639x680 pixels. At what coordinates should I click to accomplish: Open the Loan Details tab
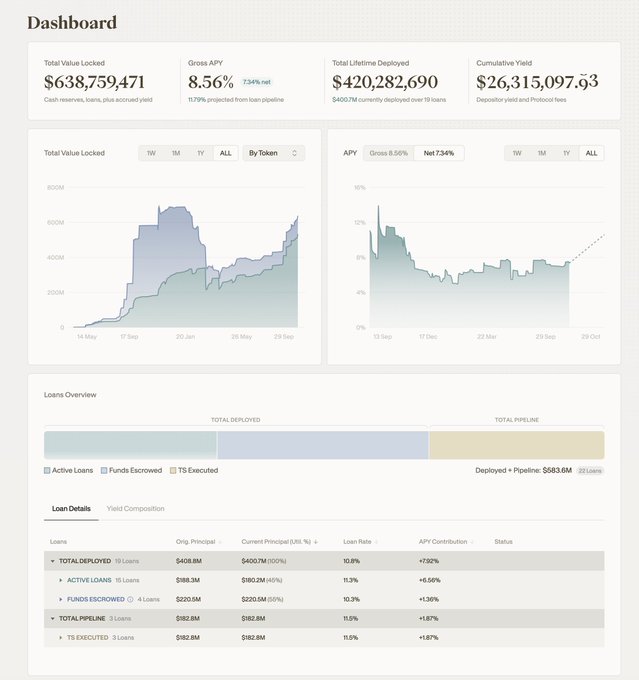pyautogui.click(x=71, y=509)
